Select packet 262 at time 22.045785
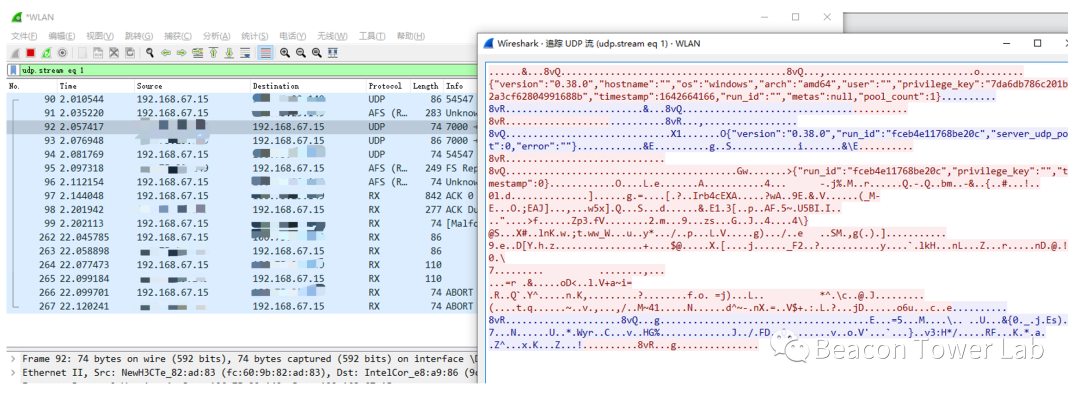The image size is (1080, 394). pos(242,237)
